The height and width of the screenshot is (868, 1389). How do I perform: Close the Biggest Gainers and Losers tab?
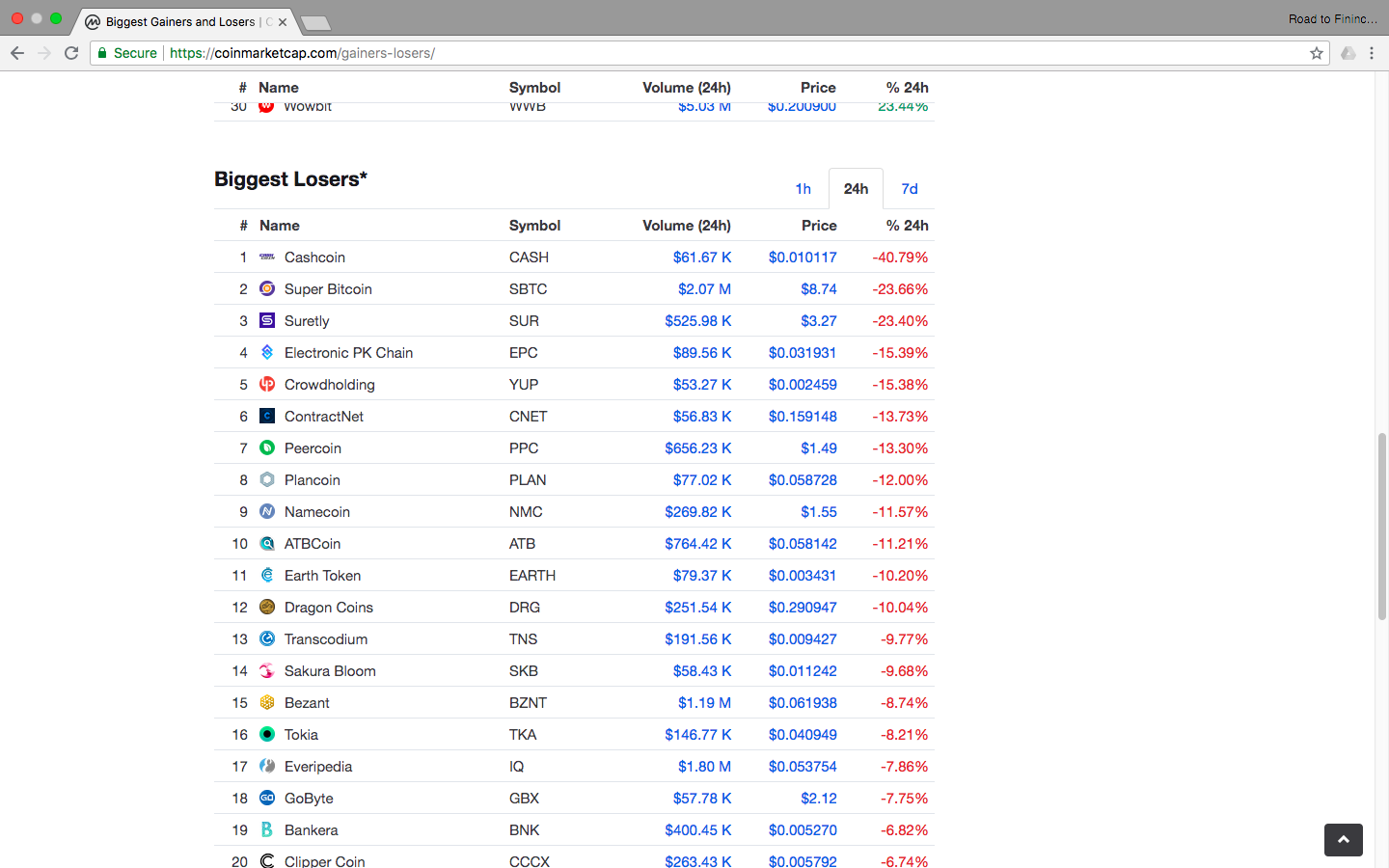pos(283,22)
